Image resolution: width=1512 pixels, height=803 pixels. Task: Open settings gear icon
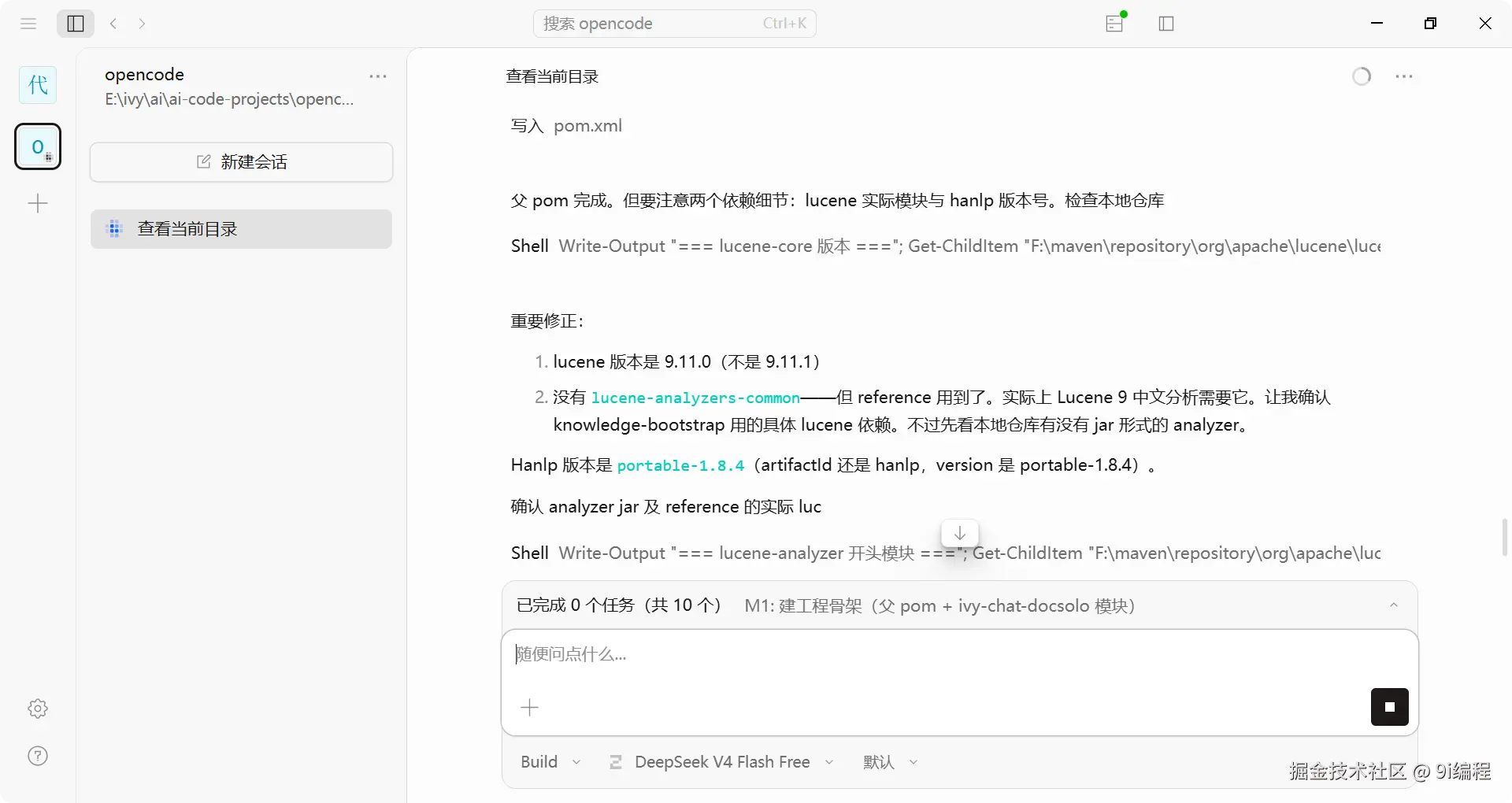tap(38, 709)
